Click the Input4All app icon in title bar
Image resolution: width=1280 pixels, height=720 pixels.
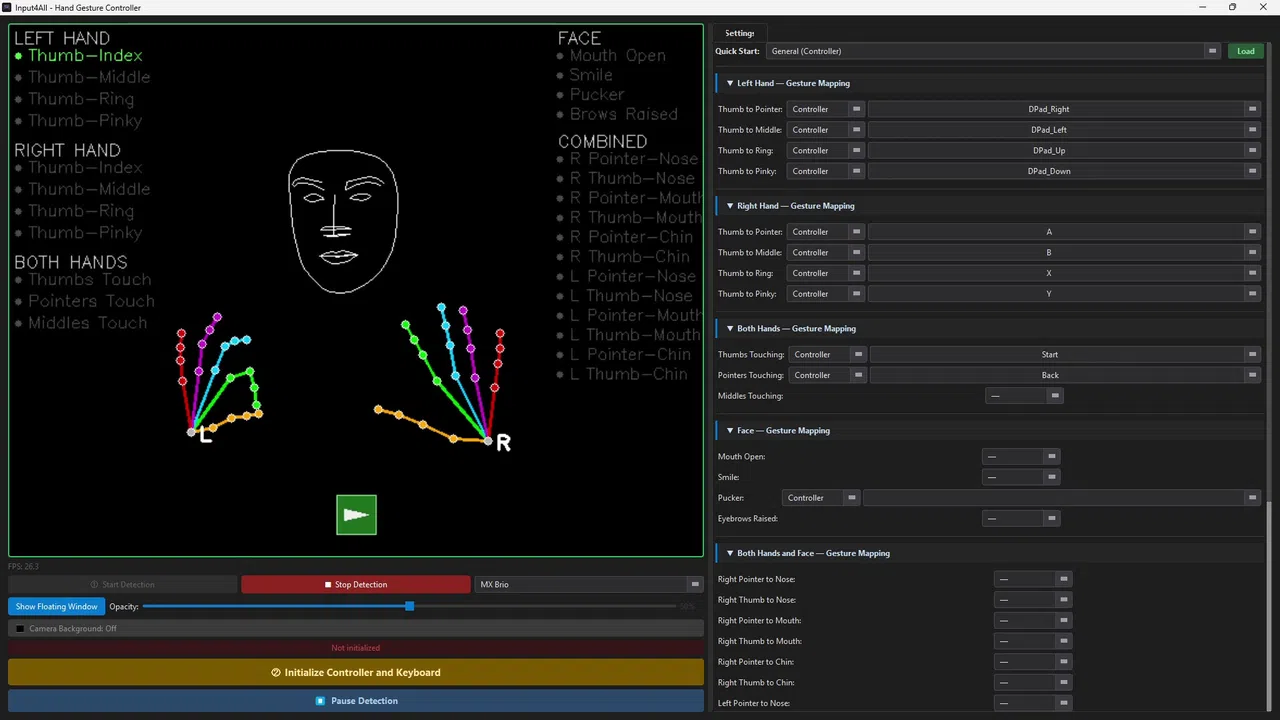click(x=7, y=7)
